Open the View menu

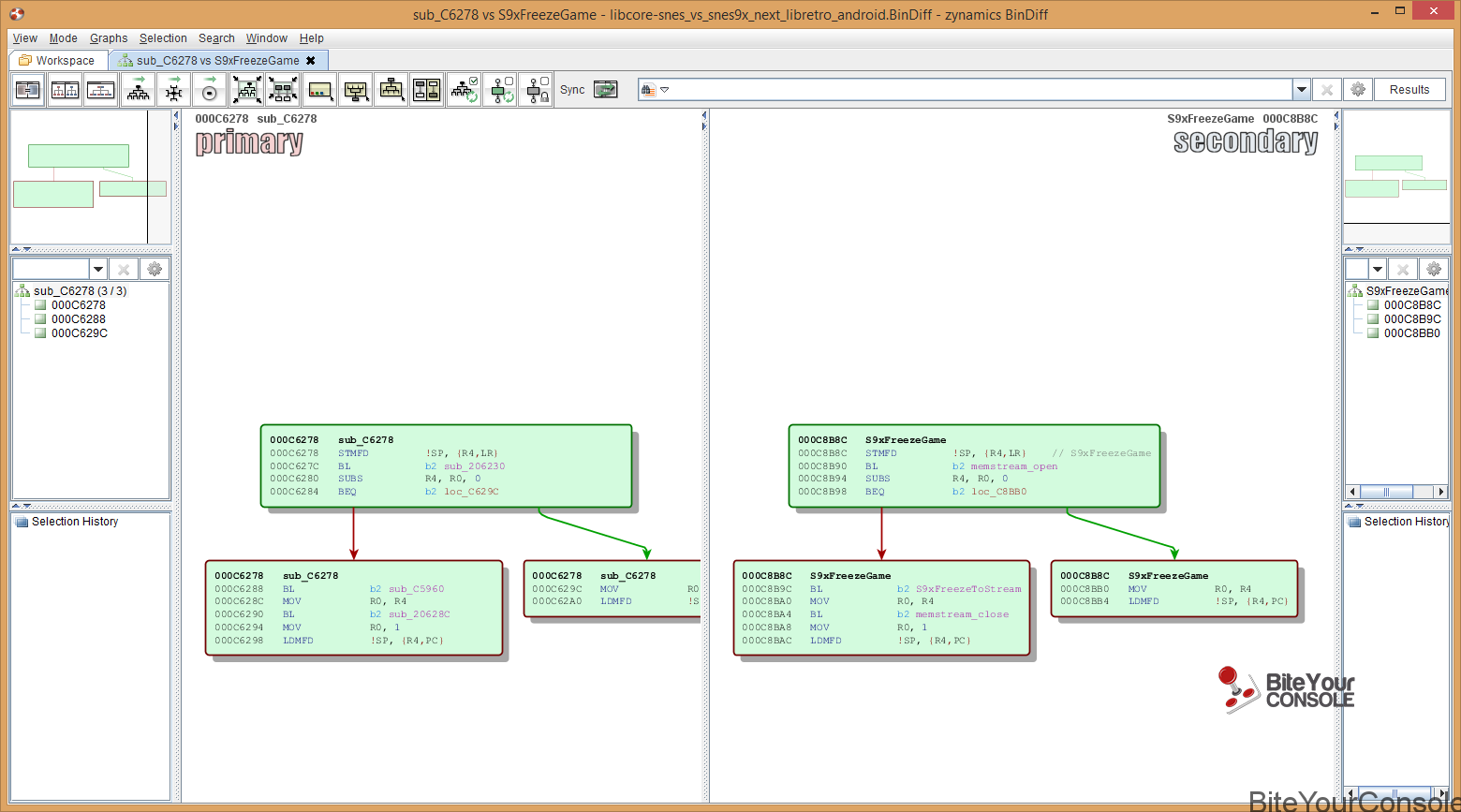point(25,38)
